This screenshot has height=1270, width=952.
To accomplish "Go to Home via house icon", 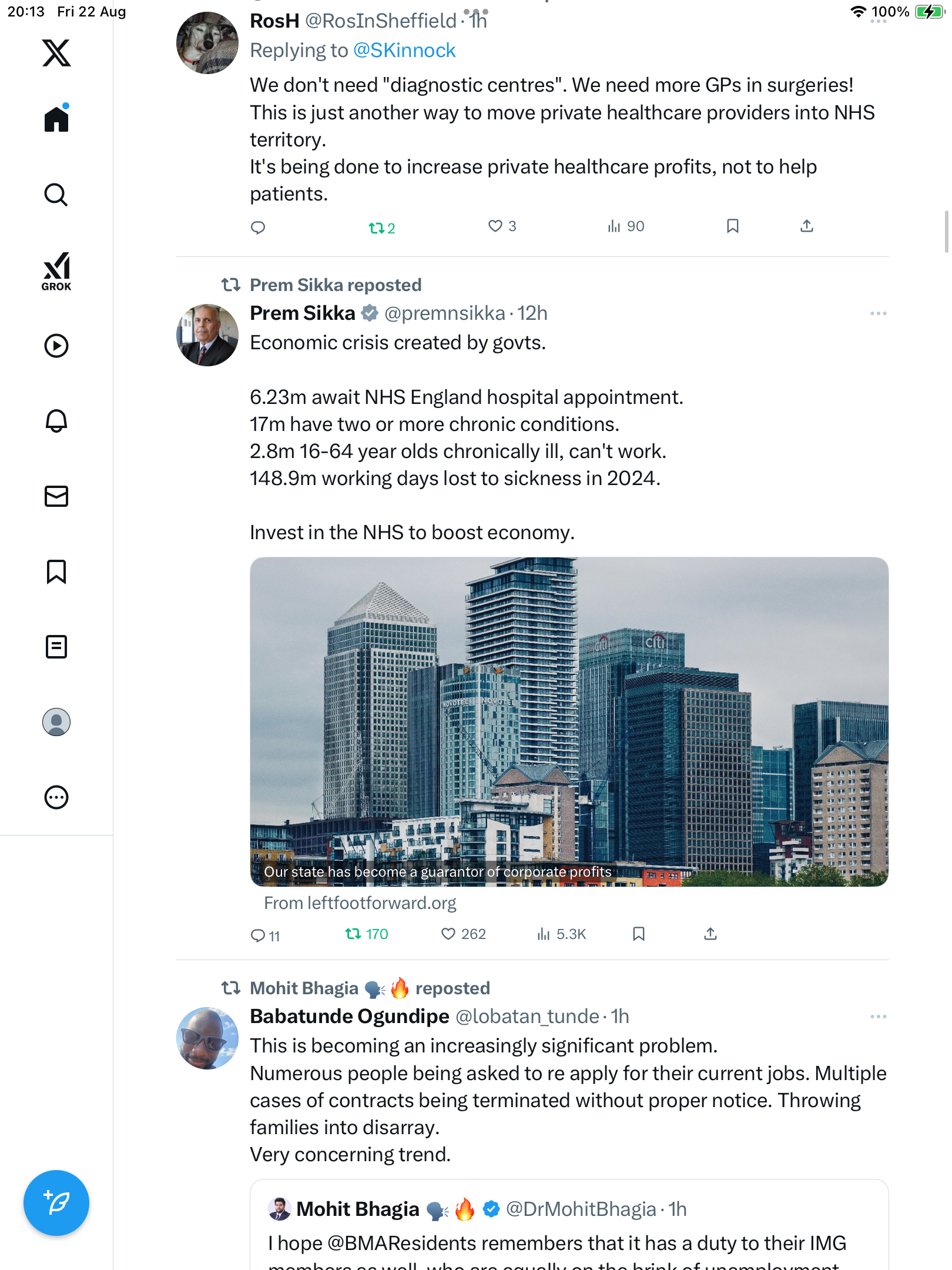I will pos(56,119).
